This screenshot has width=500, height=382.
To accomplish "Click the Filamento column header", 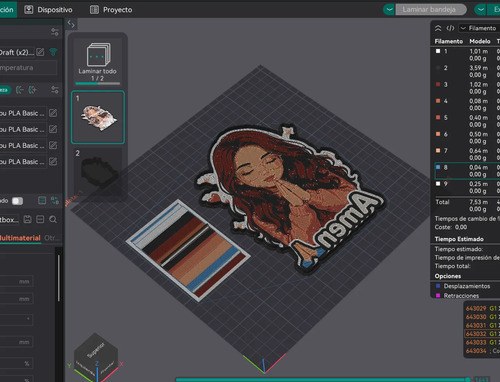I will (x=449, y=41).
